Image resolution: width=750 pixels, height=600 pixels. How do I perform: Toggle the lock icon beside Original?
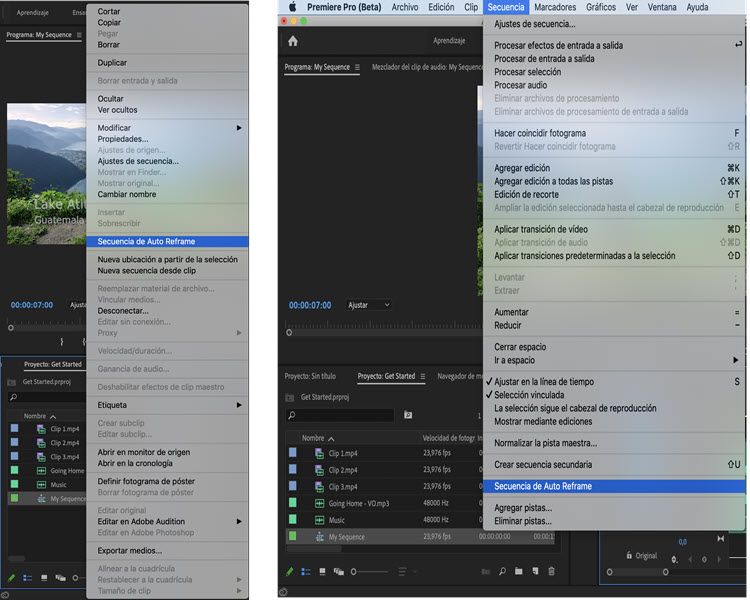click(629, 556)
